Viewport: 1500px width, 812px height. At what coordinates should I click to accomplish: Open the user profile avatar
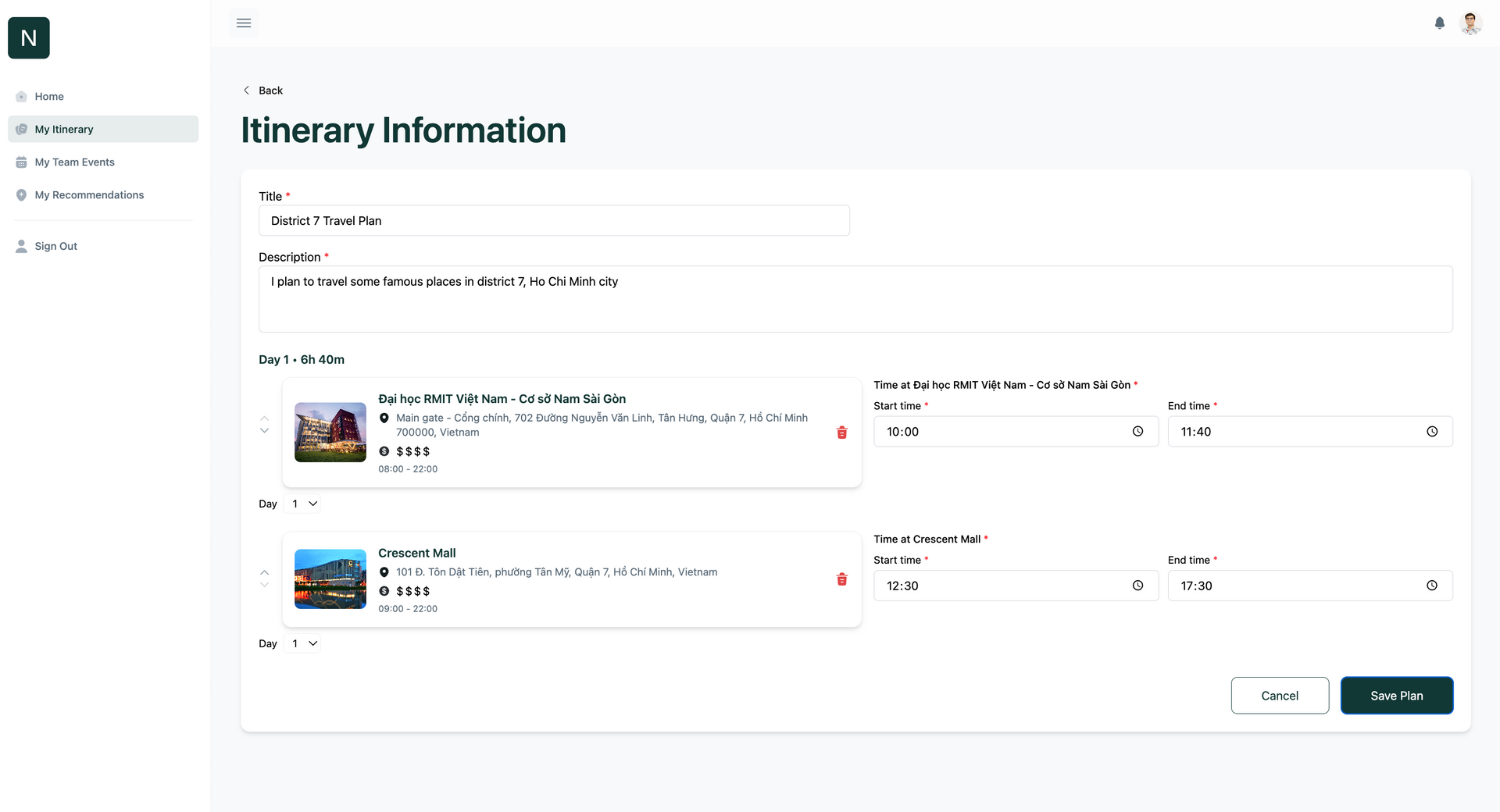(x=1470, y=23)
